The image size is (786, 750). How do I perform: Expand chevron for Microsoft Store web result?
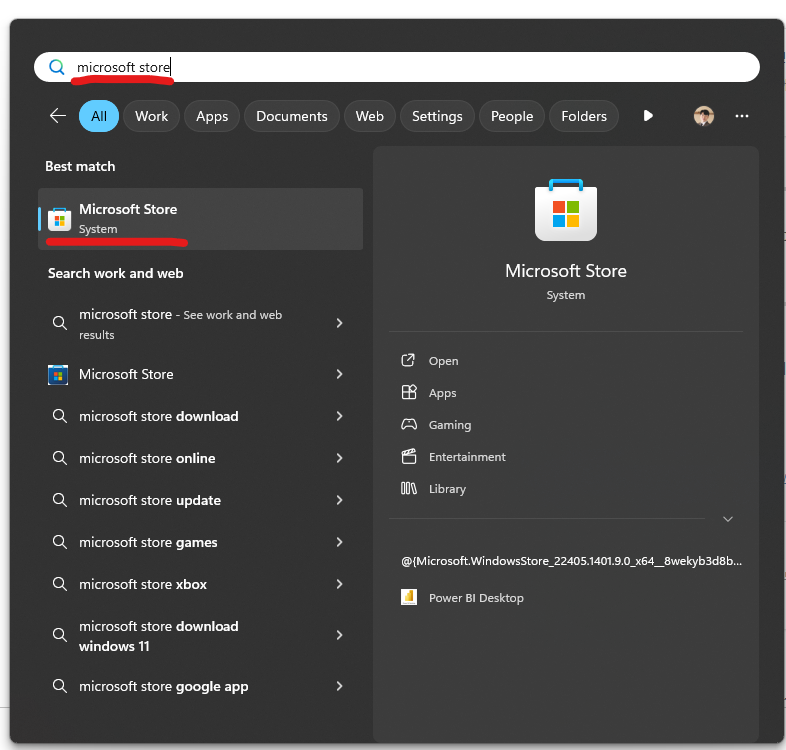[339, 374]
